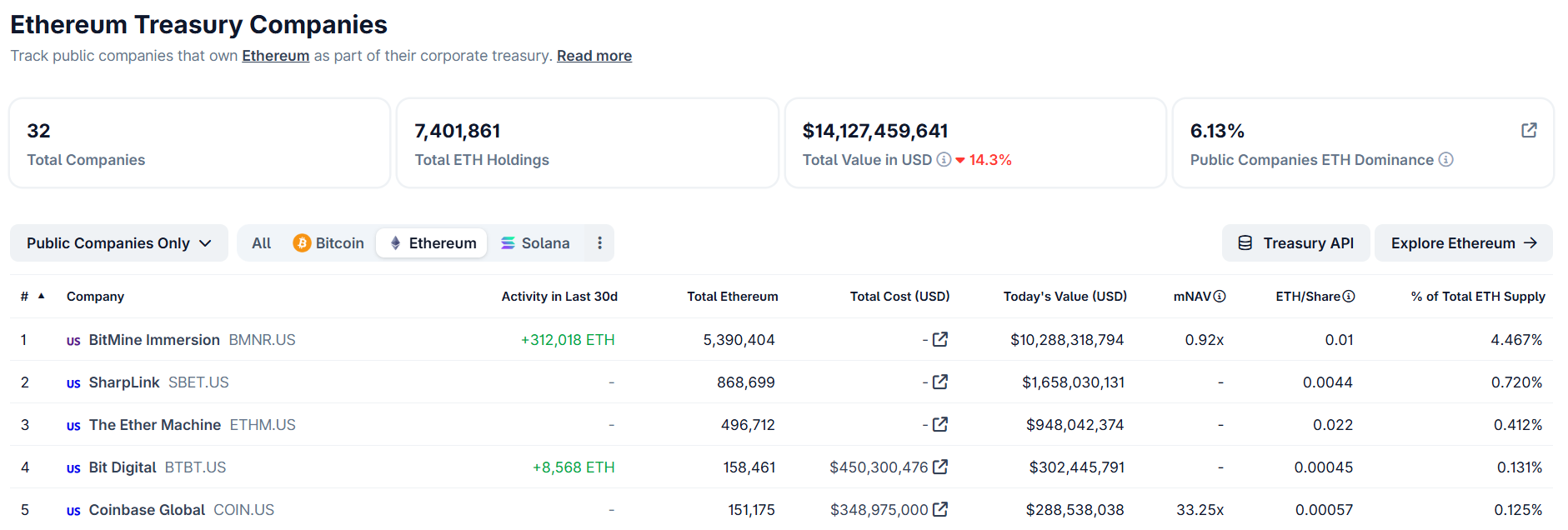Open Coinbase Global cost source link icon
Image resolution: width=1568 pixels, height=530 pixels.
point(940,509)
